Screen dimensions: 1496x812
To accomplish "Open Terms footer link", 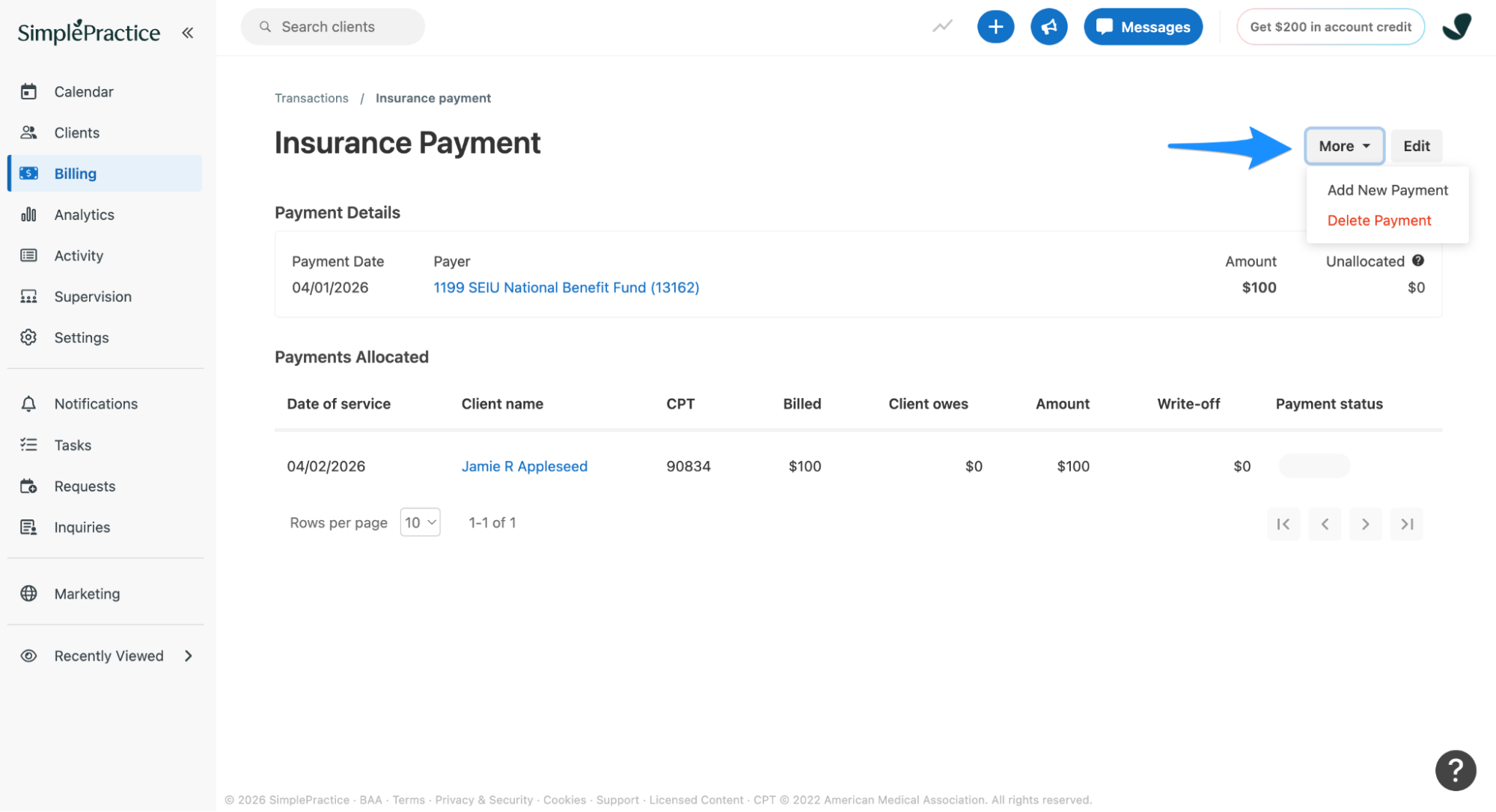I will point(408,800).
